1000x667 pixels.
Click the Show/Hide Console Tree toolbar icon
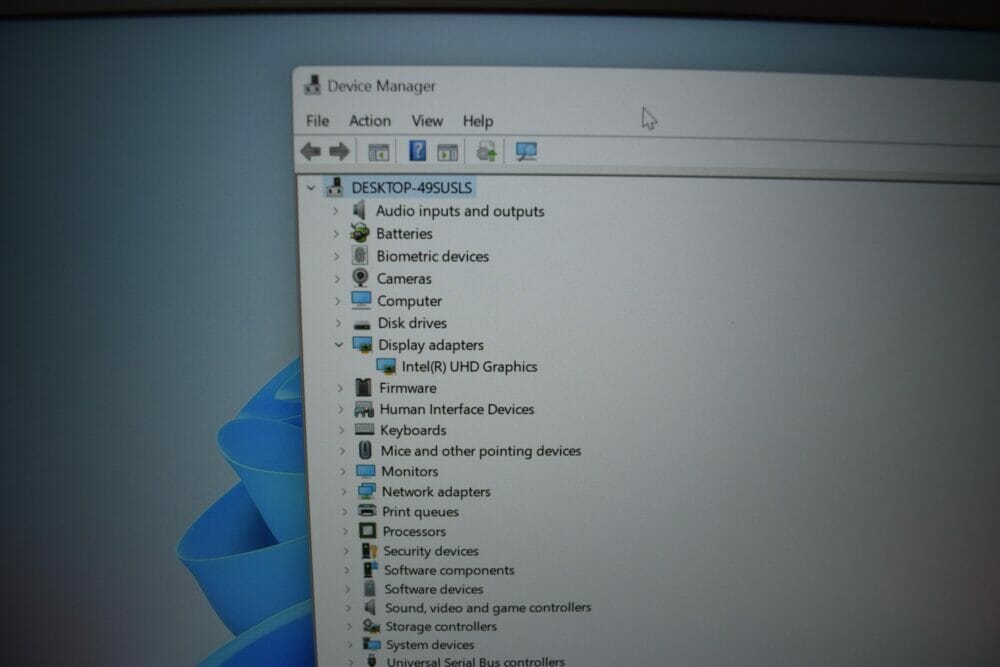[x=379, y=152]
